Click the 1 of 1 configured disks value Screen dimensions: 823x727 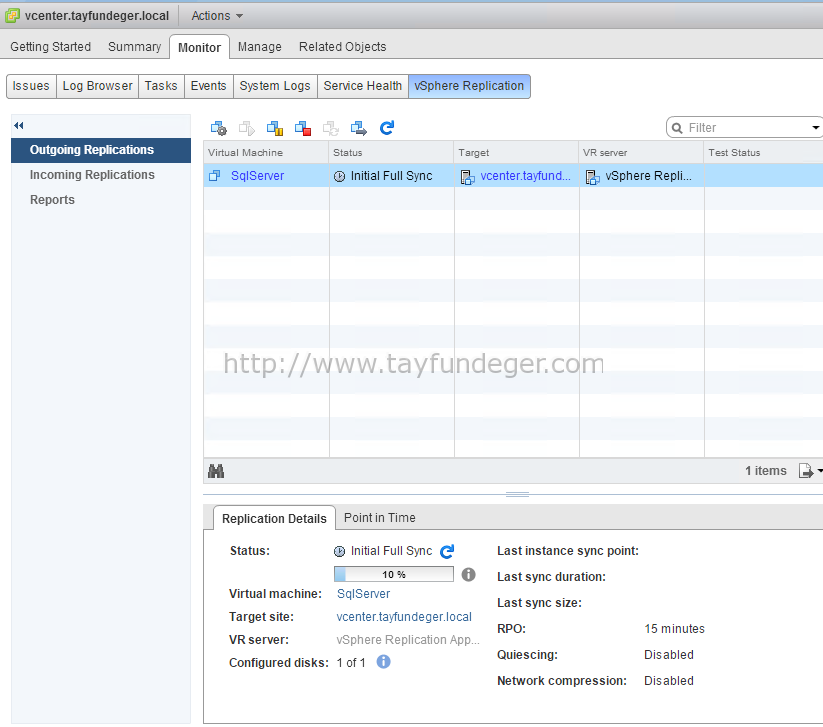(x=351, y=663)
